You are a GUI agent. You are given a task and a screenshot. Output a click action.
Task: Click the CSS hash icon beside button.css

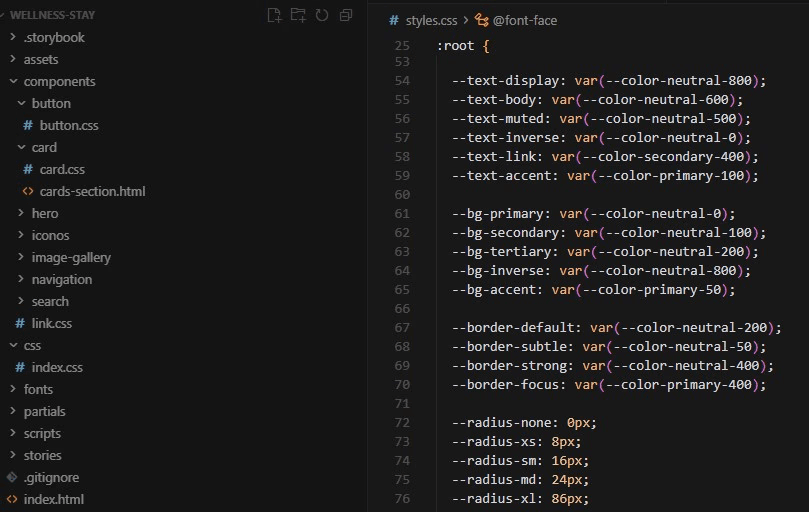pos(28,125)
